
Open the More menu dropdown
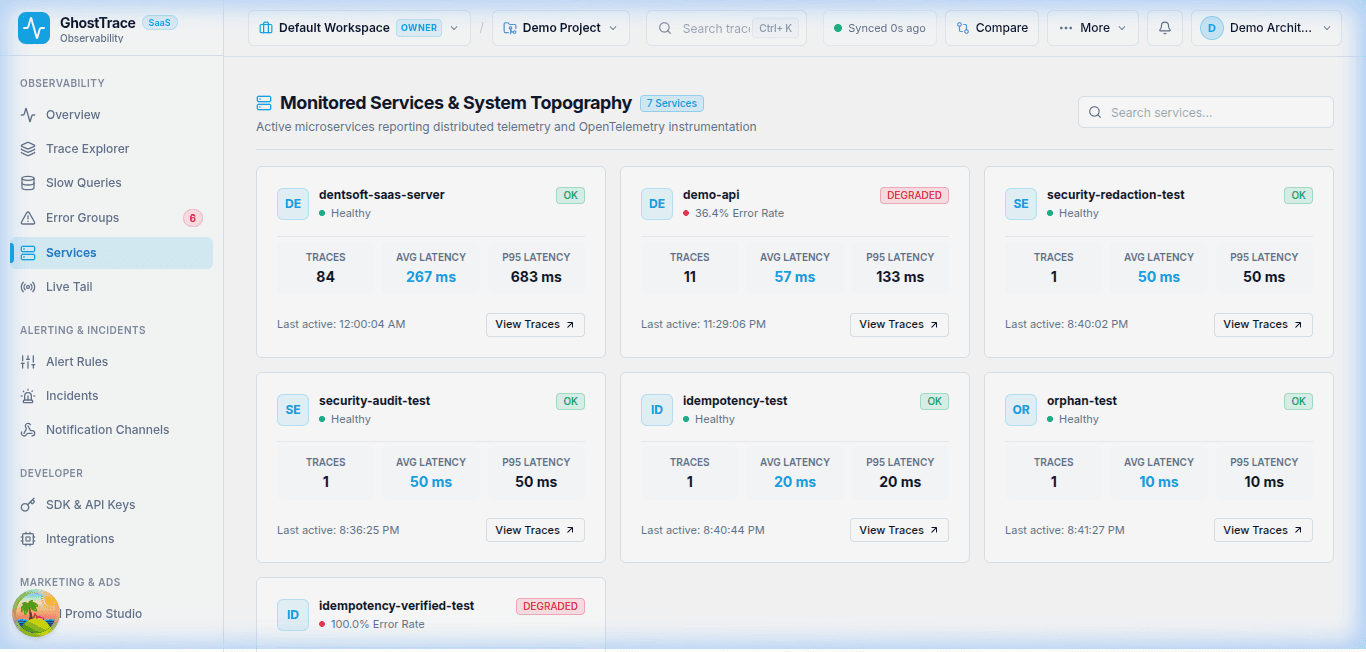tap(1093, 28)
